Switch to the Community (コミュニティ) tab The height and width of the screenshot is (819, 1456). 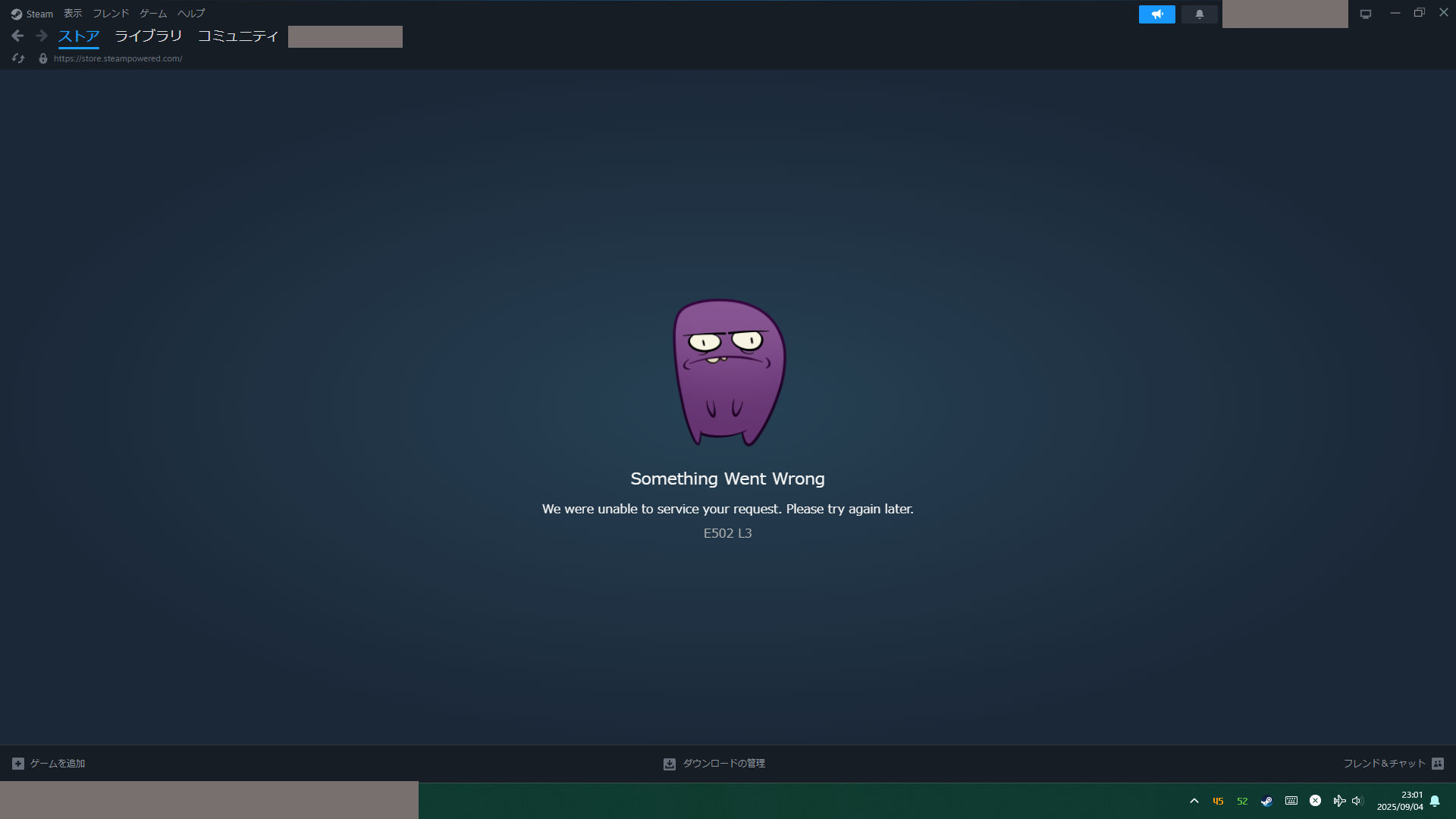point(237,36)
